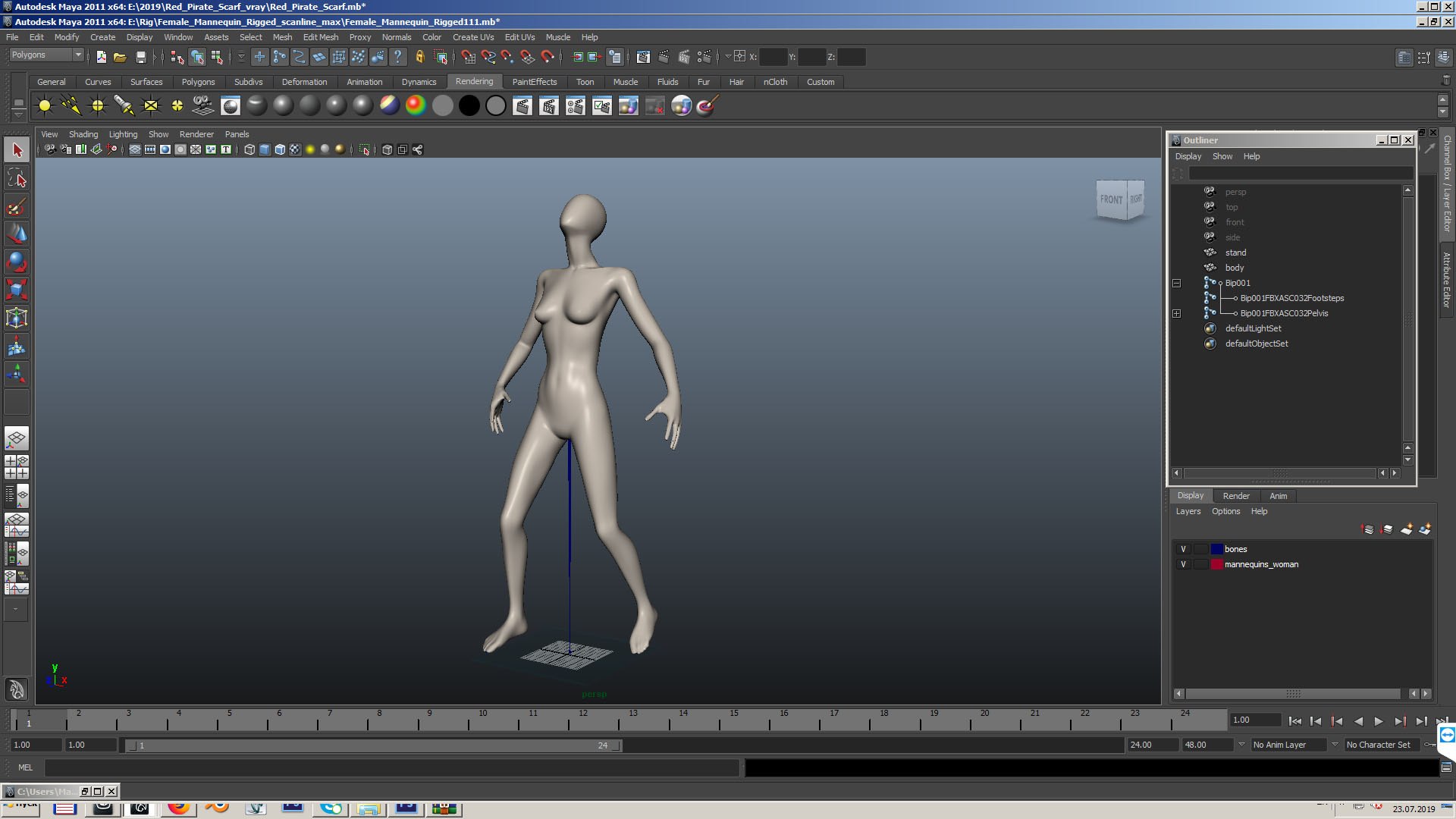Create a directional light from the shelf
This screenshot has height=819, width=1456.
pyautogui.click(x=71, y=106)
